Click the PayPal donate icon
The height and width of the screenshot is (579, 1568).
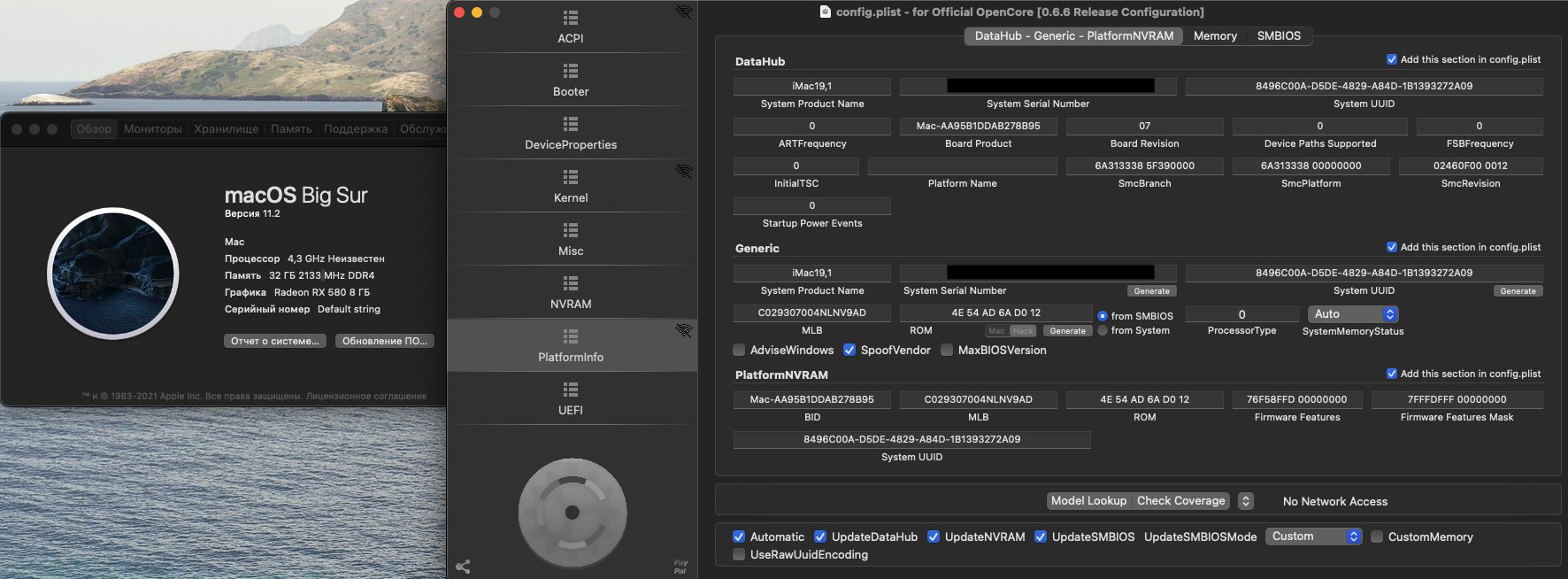680,567
